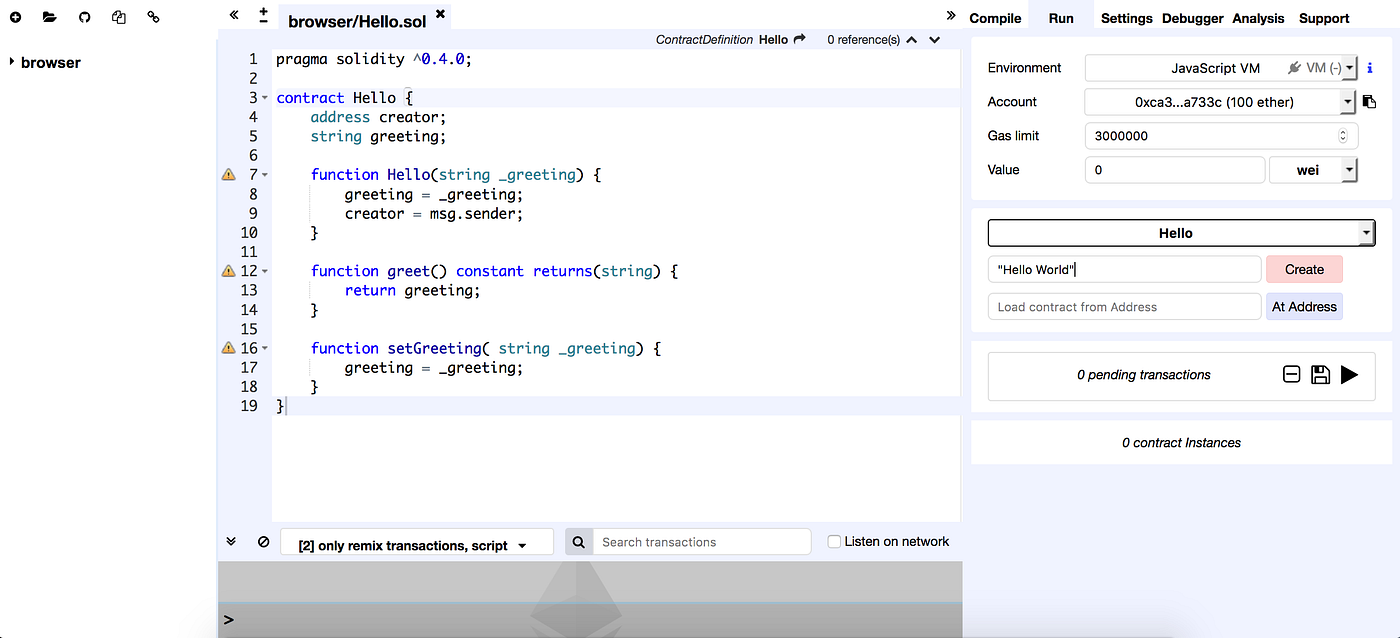
Task: Switch to the Compile tab
Action: (996, 17)
